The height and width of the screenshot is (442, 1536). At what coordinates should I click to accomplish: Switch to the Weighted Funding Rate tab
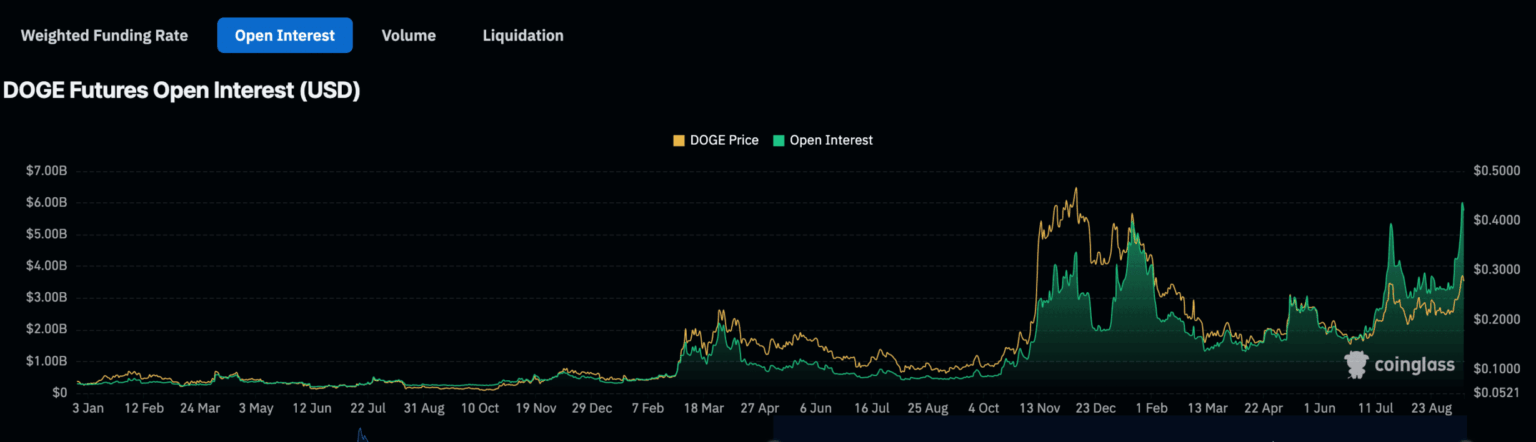point(104,35)
